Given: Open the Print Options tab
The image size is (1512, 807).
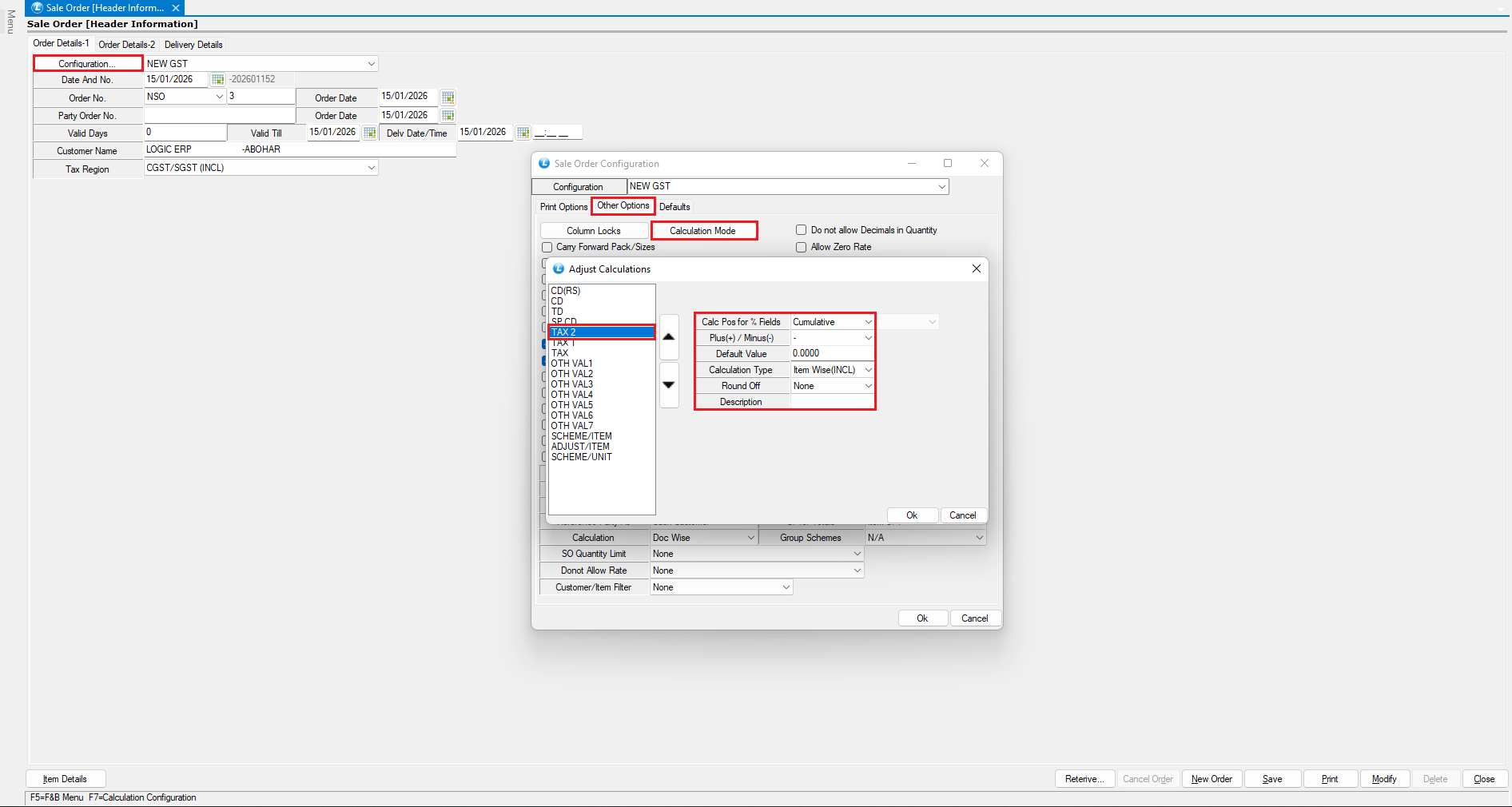Looking at the screenshot, I should [563, 207].
